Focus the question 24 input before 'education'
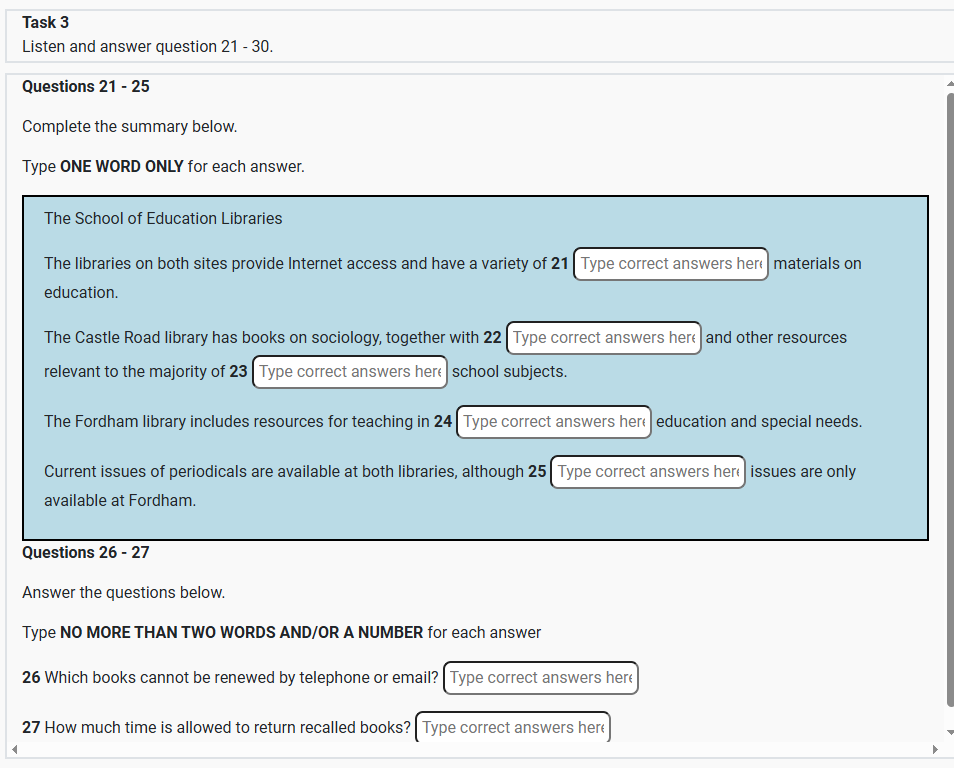The width and height of the screenshot is (954, 768). click(x=554, y=422)
